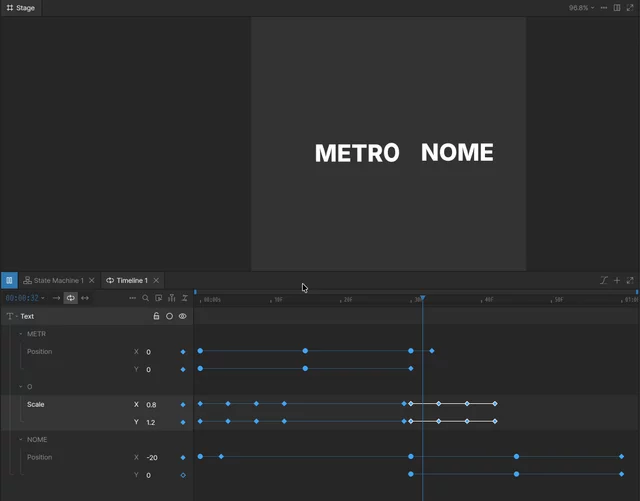Select the Timeline 1 tab

click(x=127, y=281)
